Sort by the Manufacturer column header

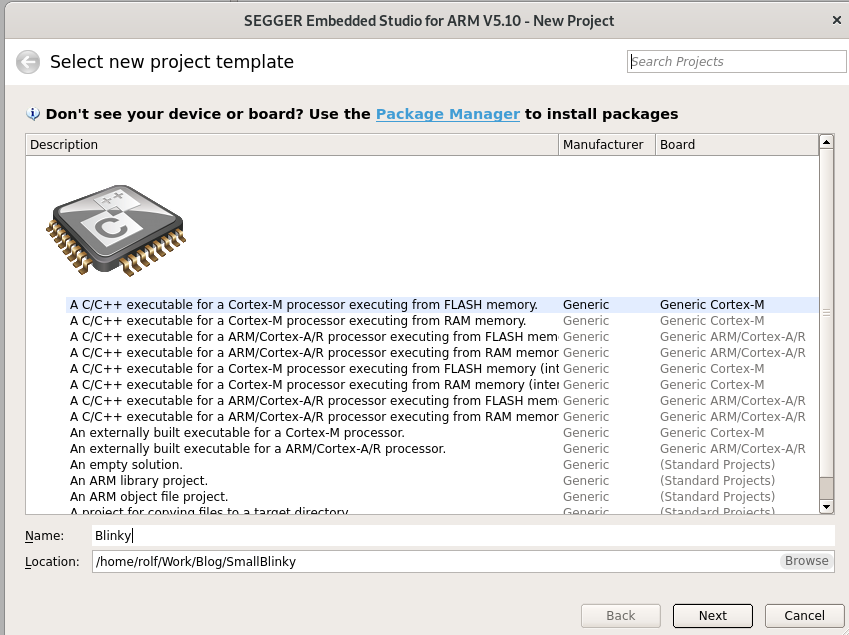tap(606, 145)
